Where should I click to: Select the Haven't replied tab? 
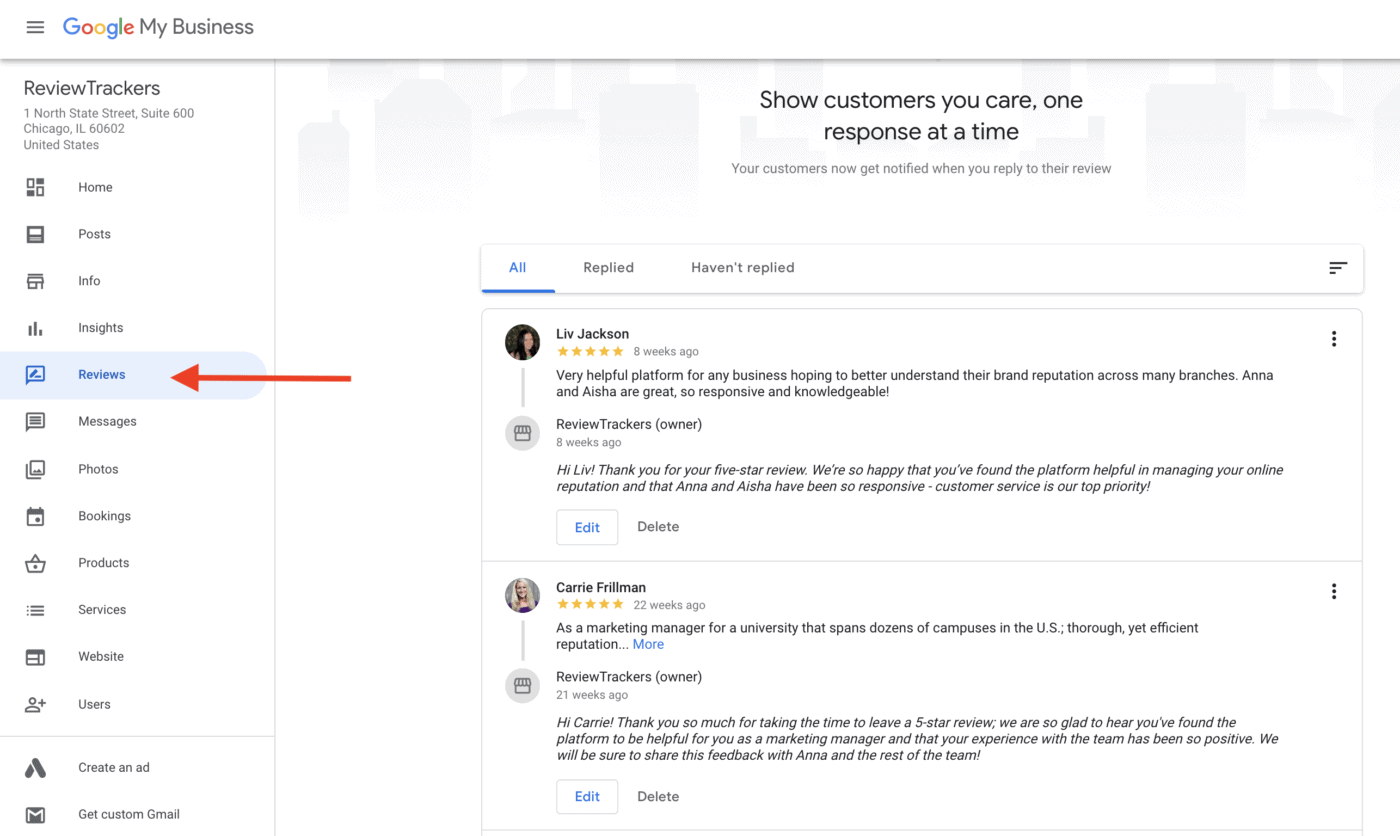[742, 267]
